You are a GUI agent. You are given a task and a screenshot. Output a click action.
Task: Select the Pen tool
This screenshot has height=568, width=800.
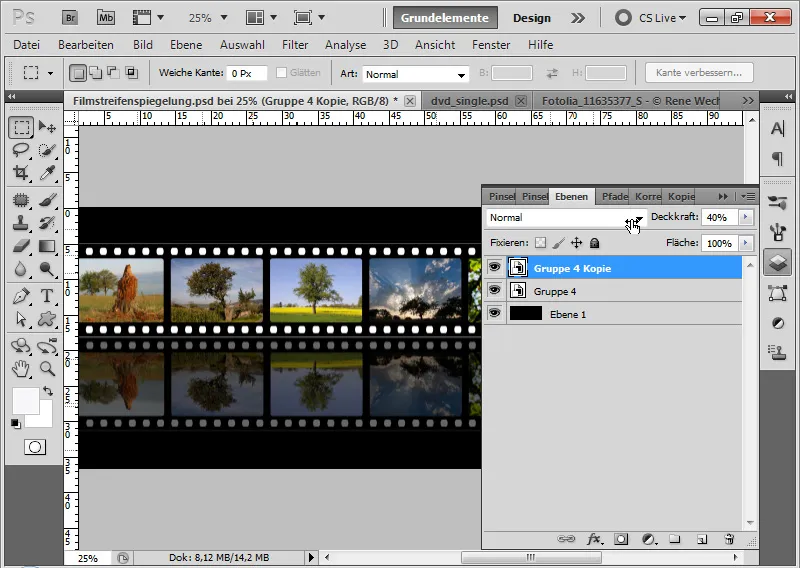point(21,295)
